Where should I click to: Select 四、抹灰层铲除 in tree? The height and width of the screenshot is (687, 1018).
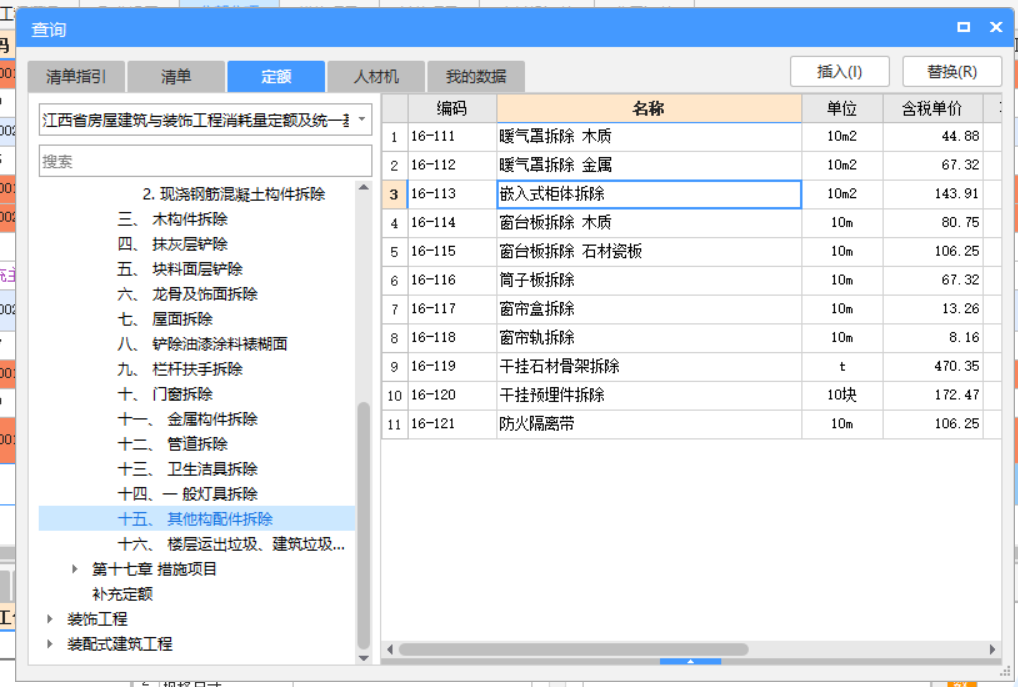click(172, 244)
